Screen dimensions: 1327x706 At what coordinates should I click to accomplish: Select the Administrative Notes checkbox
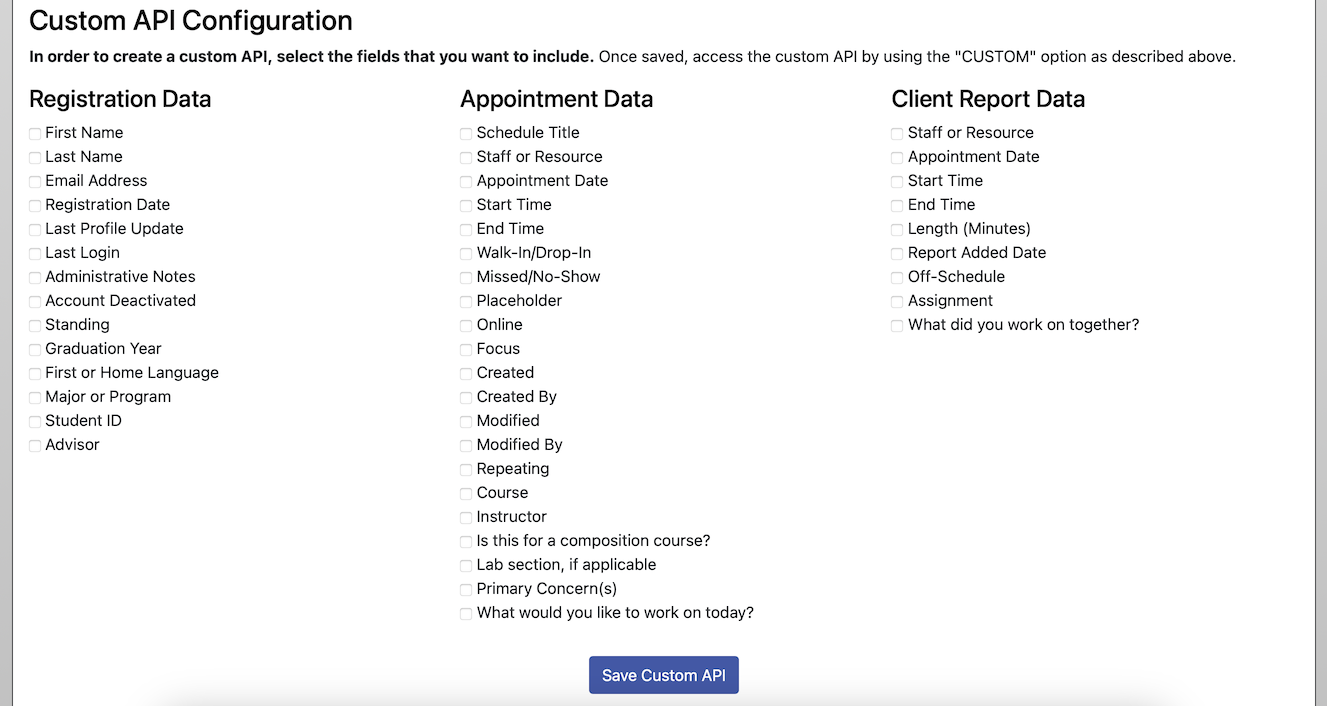(35, 277)
